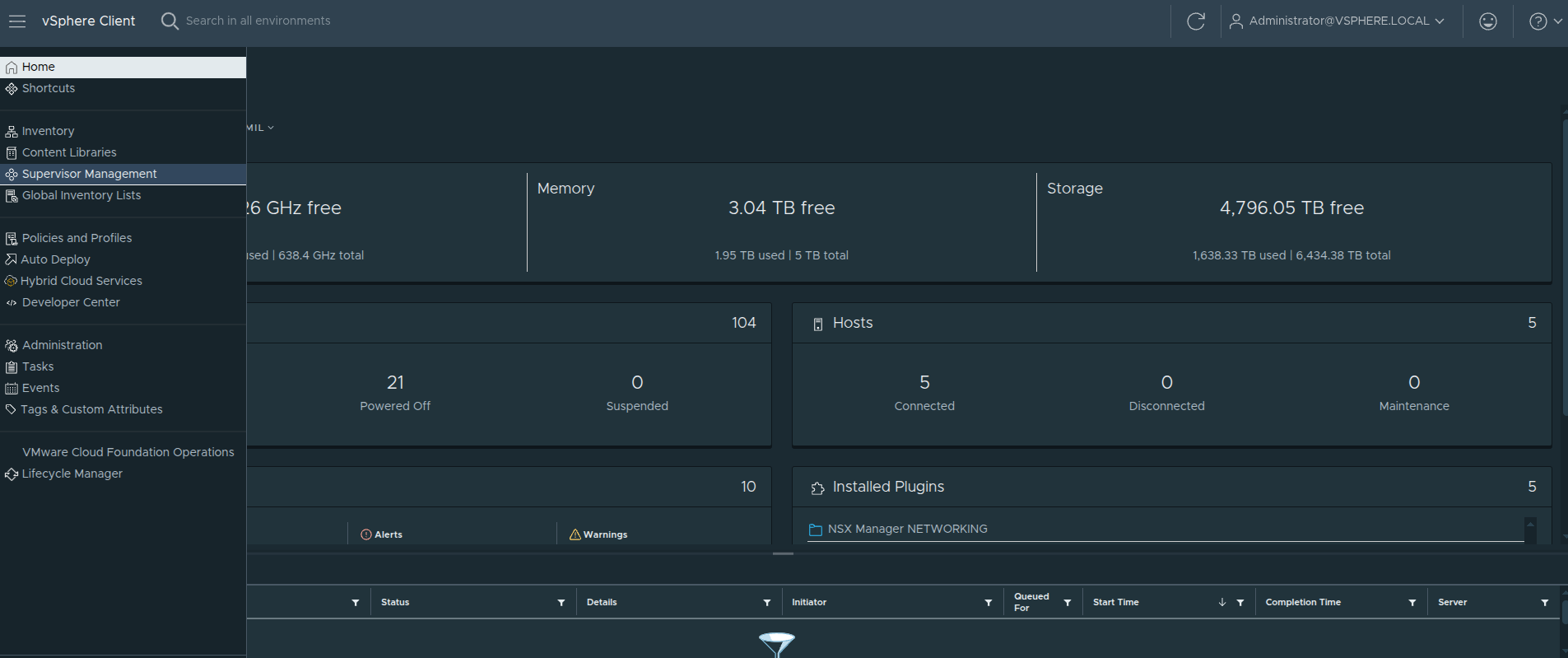Image resolution: width=1568 pixels, height=658 pixels.
Task: Open Auto Deploy
Action: (123, 259)
